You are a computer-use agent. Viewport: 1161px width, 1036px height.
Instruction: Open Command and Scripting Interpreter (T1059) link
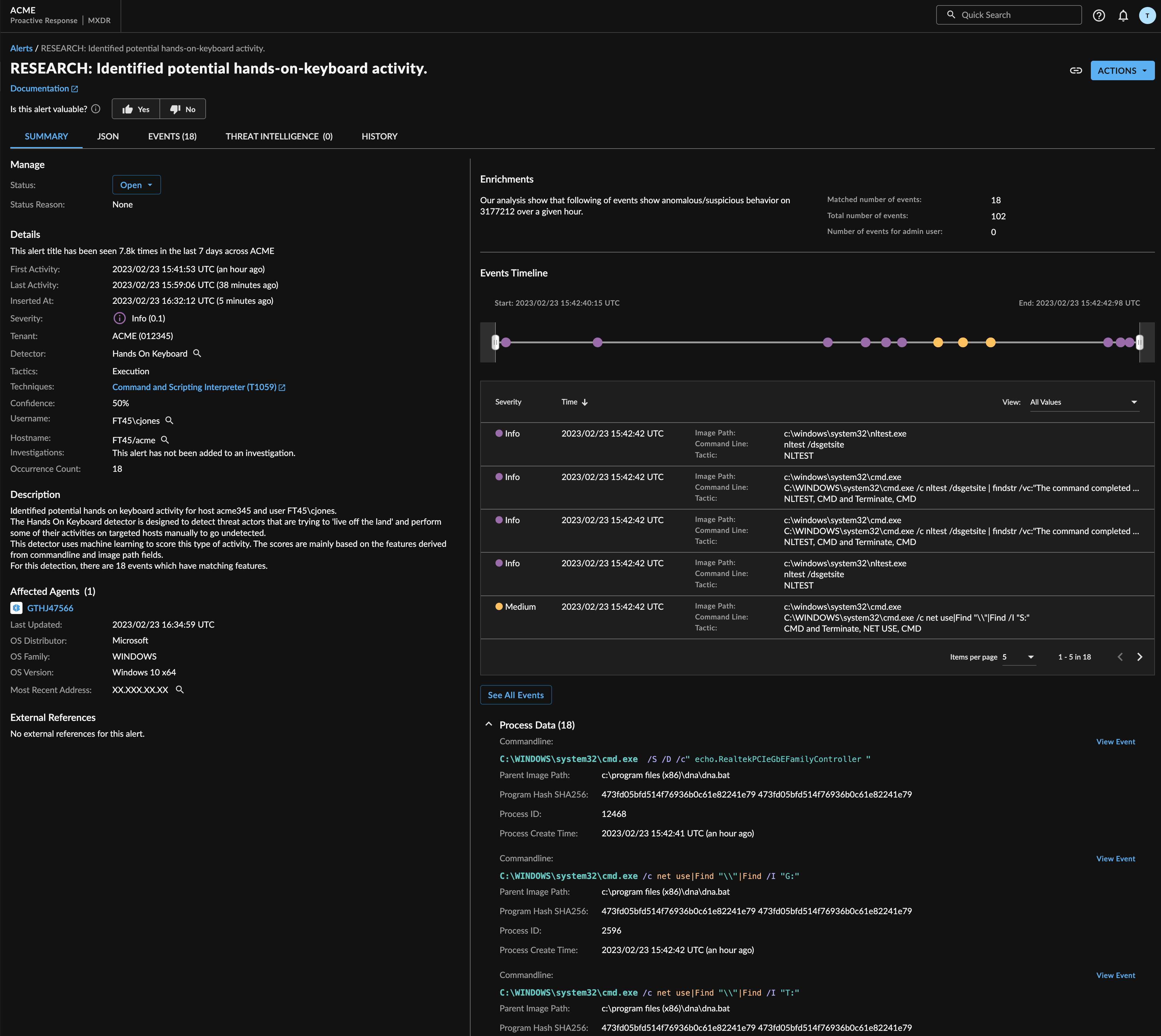(199, 387)
